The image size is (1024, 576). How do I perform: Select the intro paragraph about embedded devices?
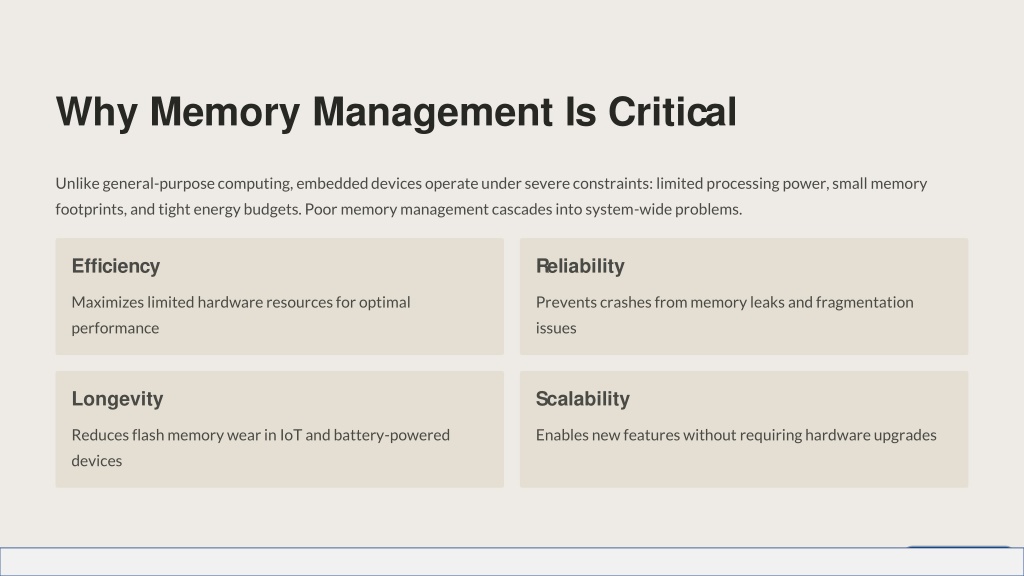[491, 196]
